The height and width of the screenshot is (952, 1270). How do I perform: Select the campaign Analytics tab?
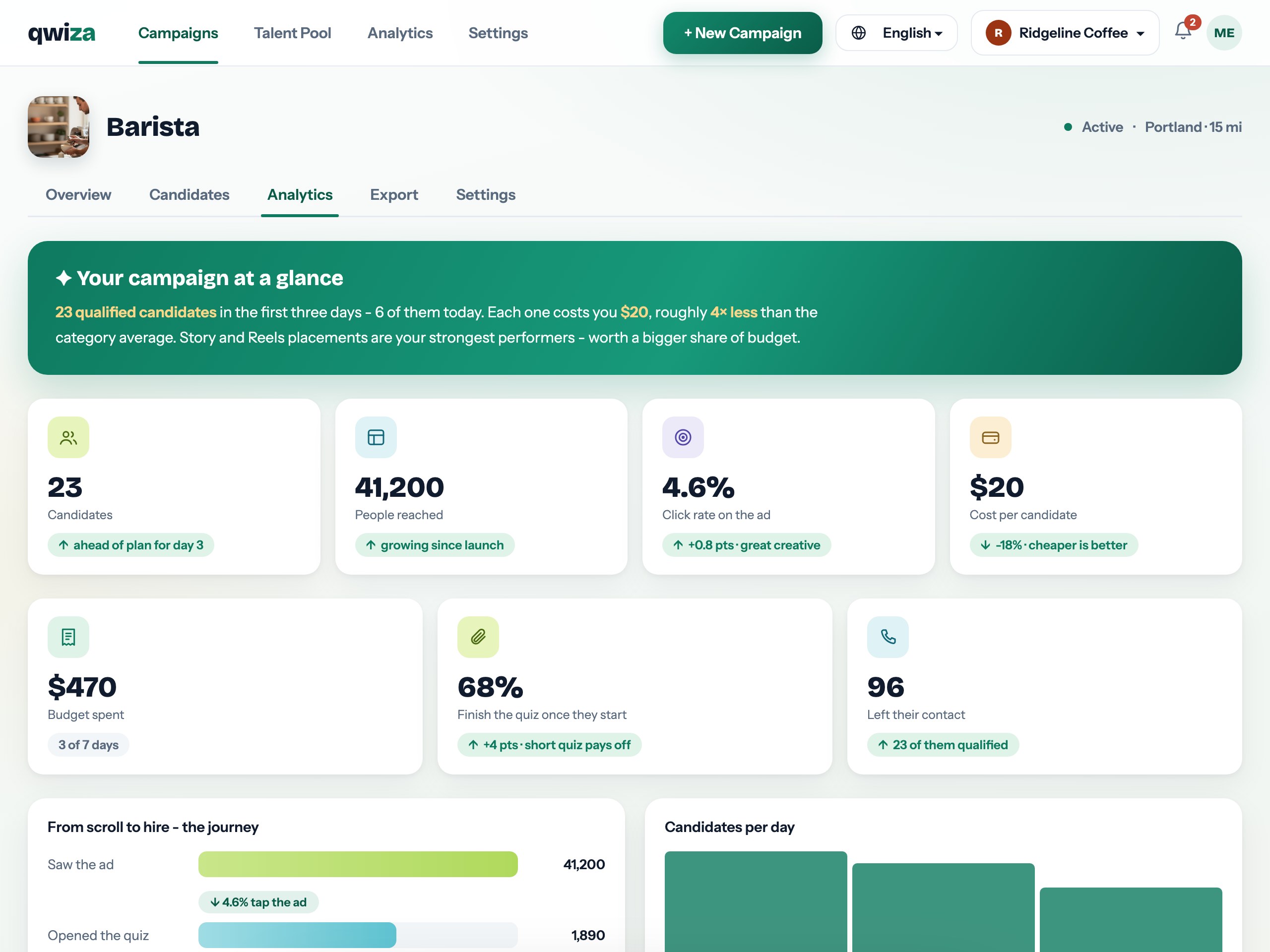[x=300, y=195]
